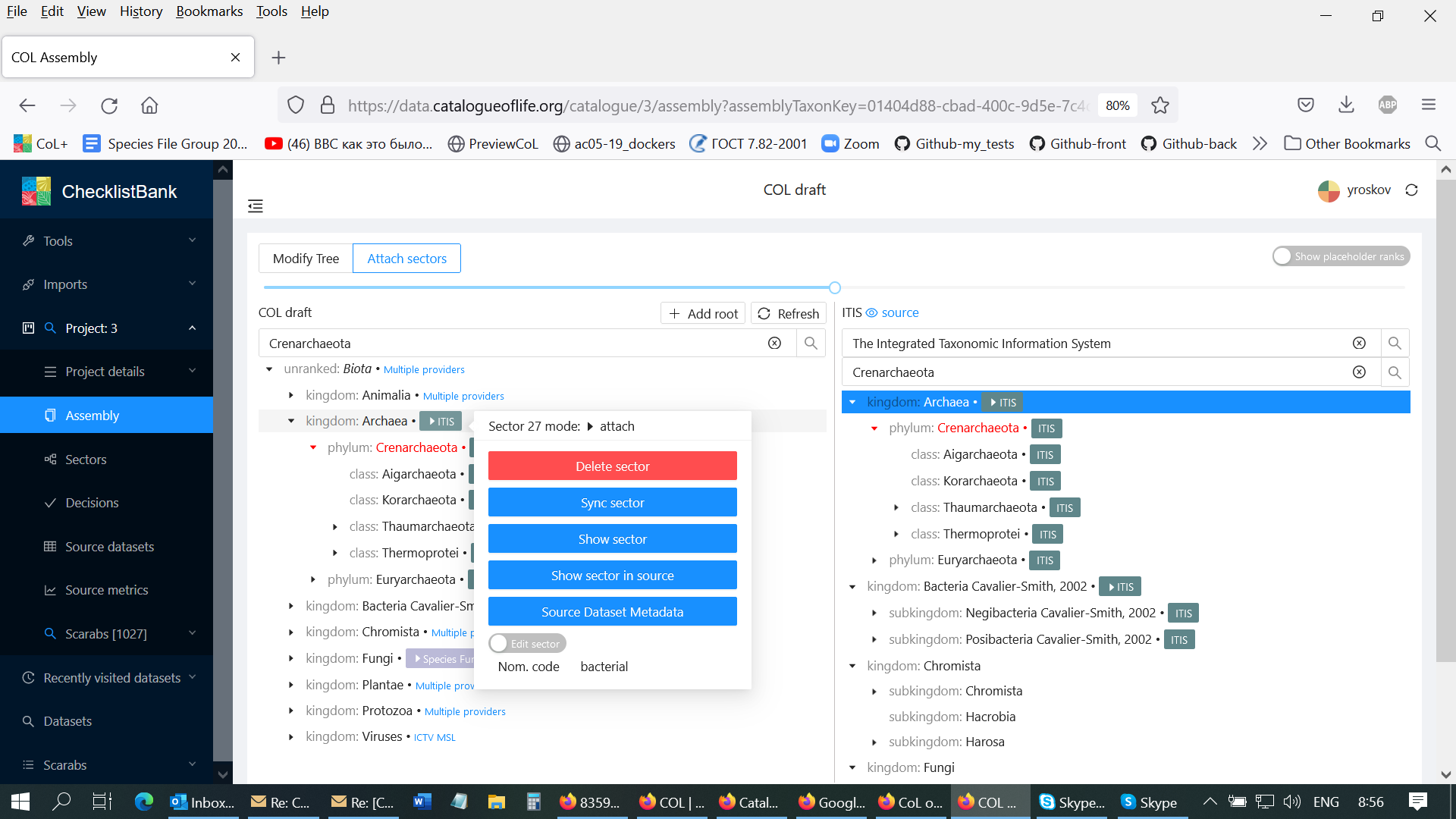Toggle source visibility with the eye icon next to ITIS
The width and height of the screenshot is (1456, 819).
[872, 312]
